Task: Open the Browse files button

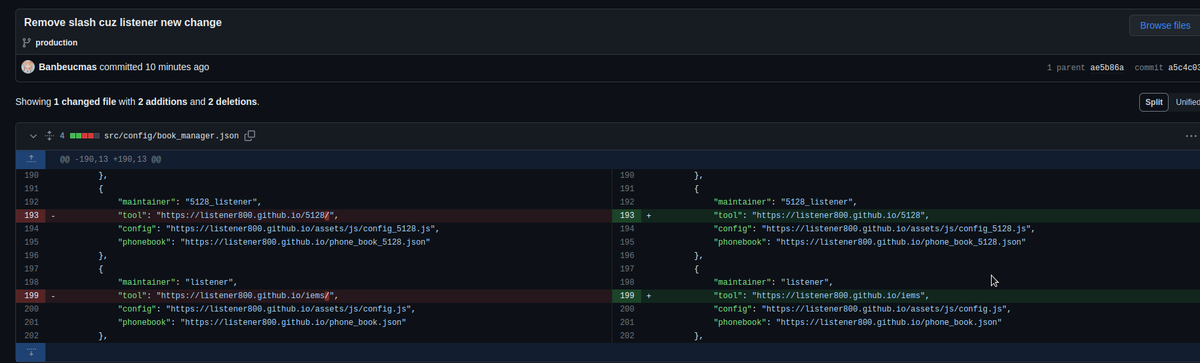Action: [x=1164, y=26]
